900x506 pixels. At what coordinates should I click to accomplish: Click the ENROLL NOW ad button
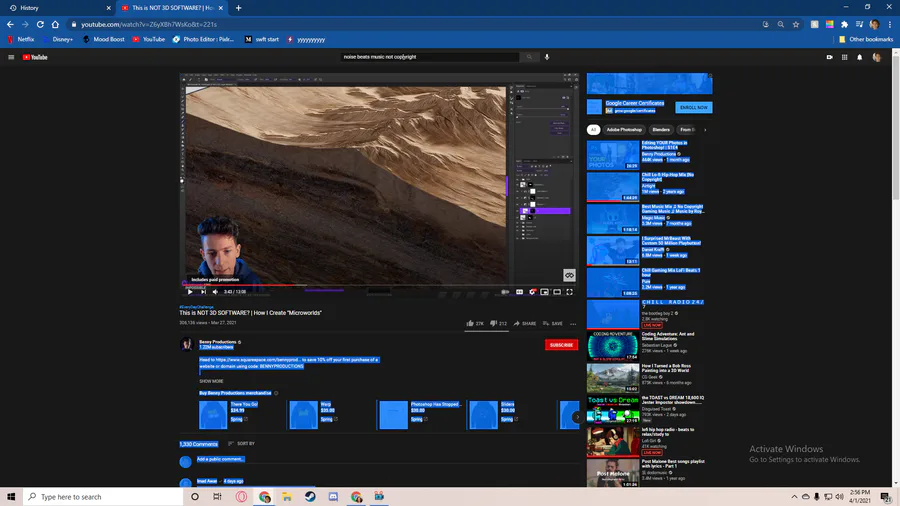point(693,107)
